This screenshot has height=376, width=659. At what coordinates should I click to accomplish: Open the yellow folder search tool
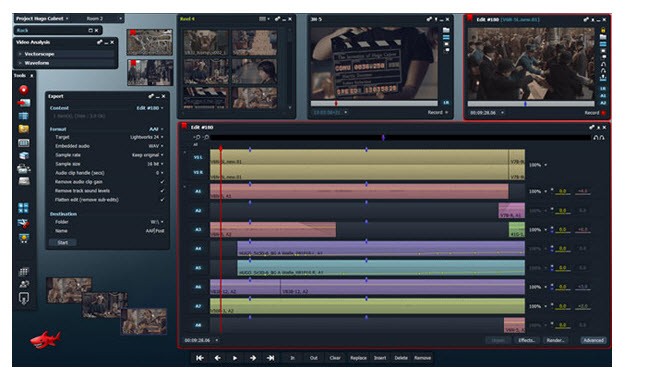coord(24,129)
